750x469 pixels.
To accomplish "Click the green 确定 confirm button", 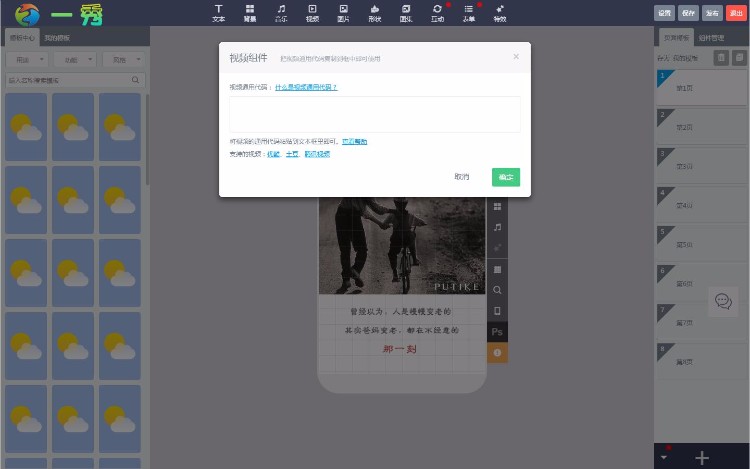I will coord(506,177).
